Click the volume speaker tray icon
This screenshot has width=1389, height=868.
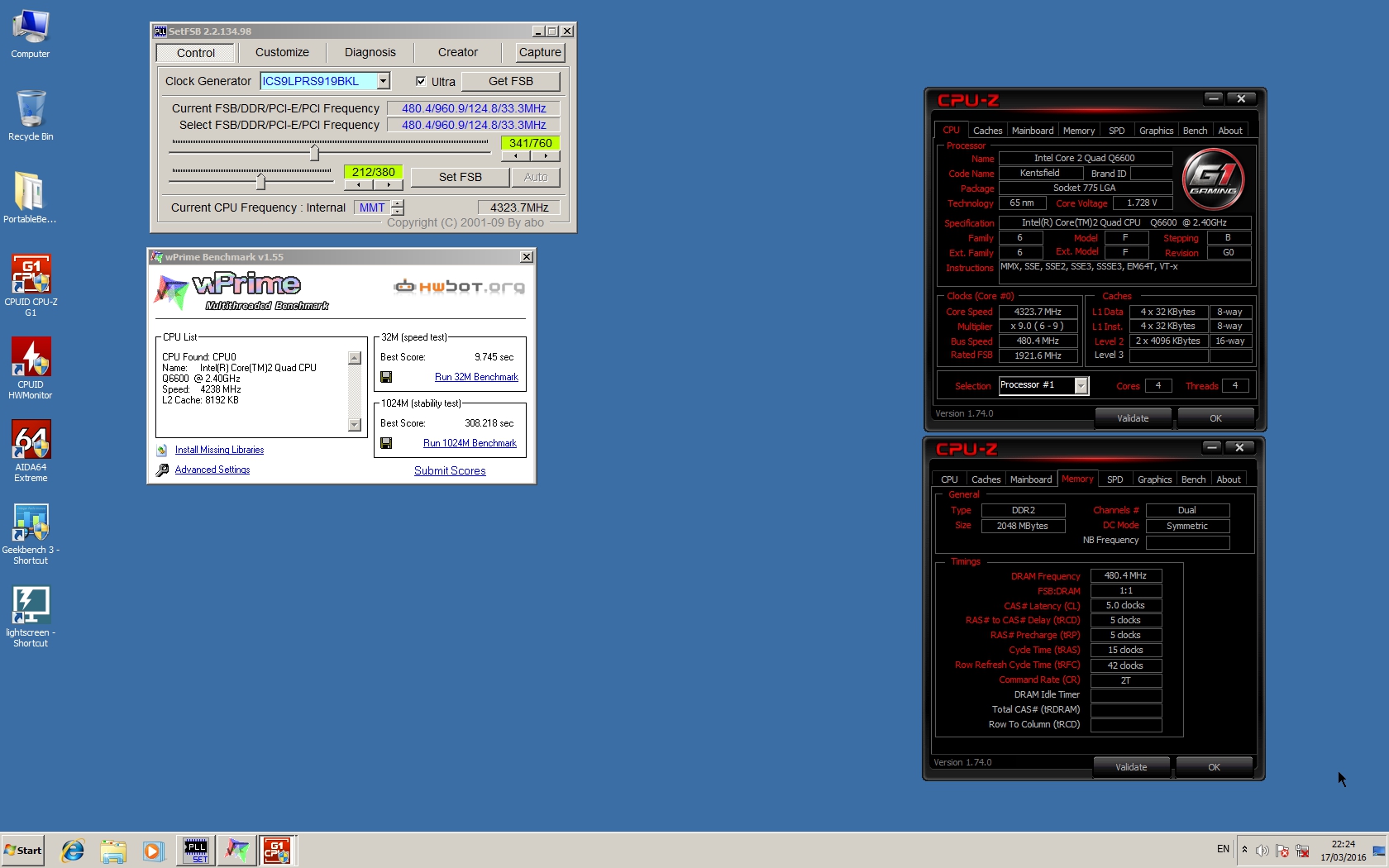1263,851
